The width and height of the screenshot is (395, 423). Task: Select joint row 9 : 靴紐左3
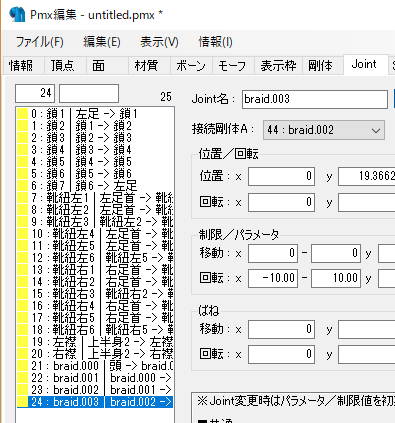click(95, 222)
